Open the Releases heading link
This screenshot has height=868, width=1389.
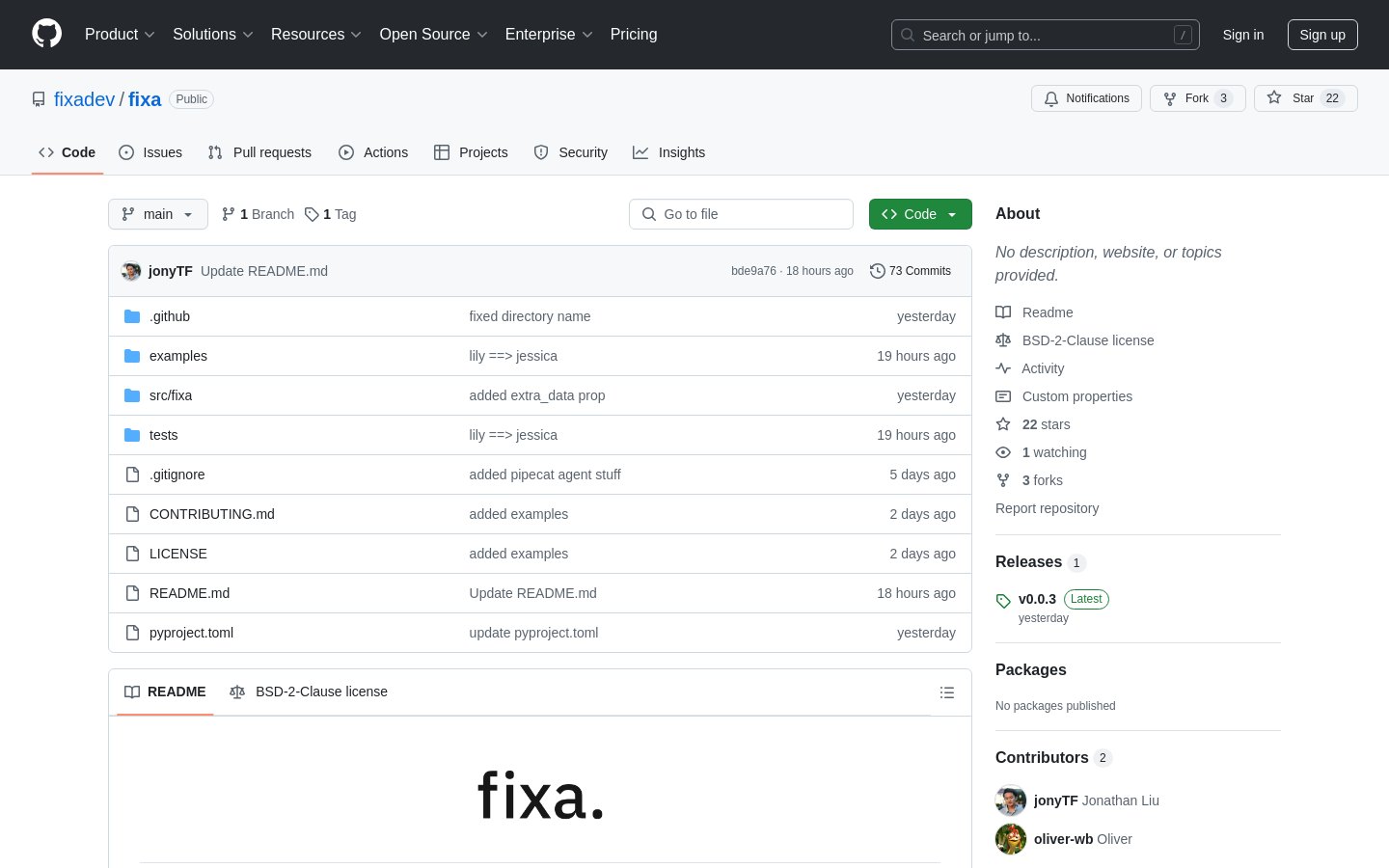(1028, 562)
